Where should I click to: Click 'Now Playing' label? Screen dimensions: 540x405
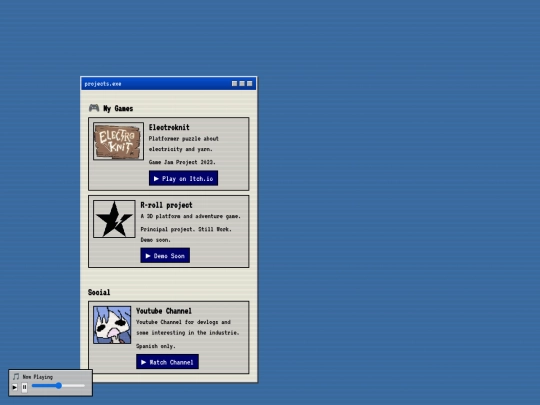(x=38, y=377)
